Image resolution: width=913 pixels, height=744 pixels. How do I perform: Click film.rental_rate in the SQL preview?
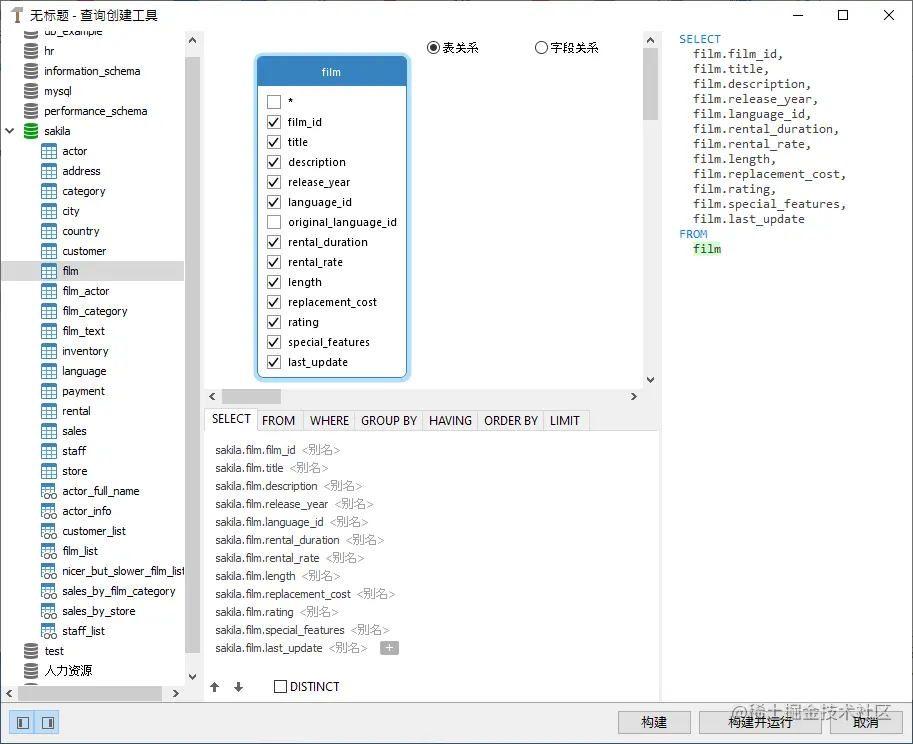pyautogui.click(x=748, y=144)
